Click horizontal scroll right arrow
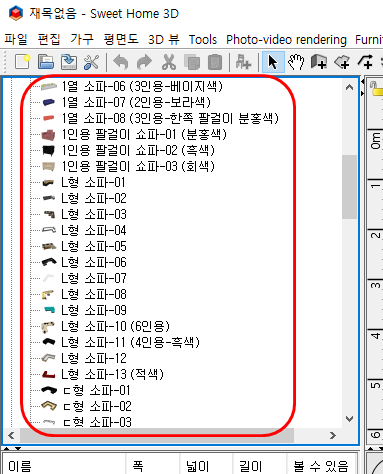 click(333, 435)
